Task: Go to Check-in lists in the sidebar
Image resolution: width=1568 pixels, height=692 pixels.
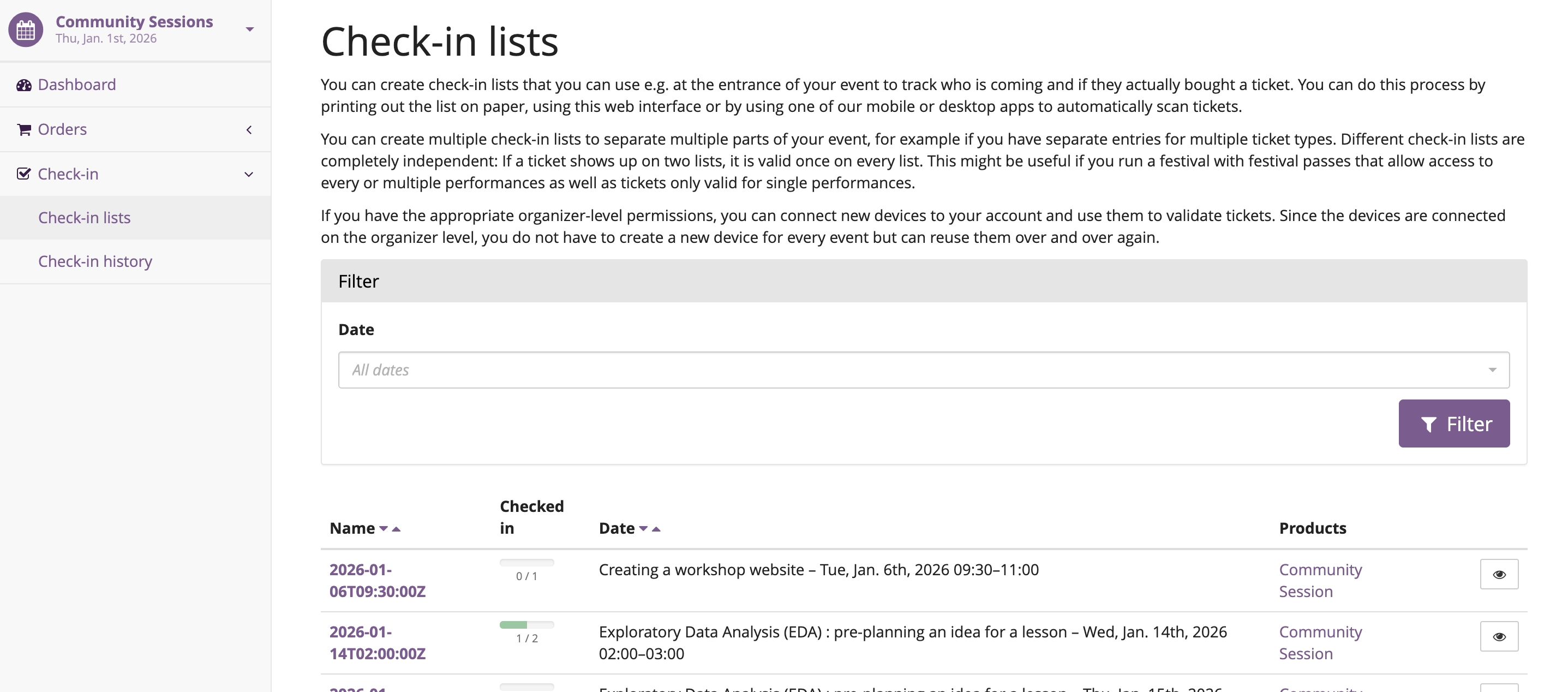Action: 85,217
